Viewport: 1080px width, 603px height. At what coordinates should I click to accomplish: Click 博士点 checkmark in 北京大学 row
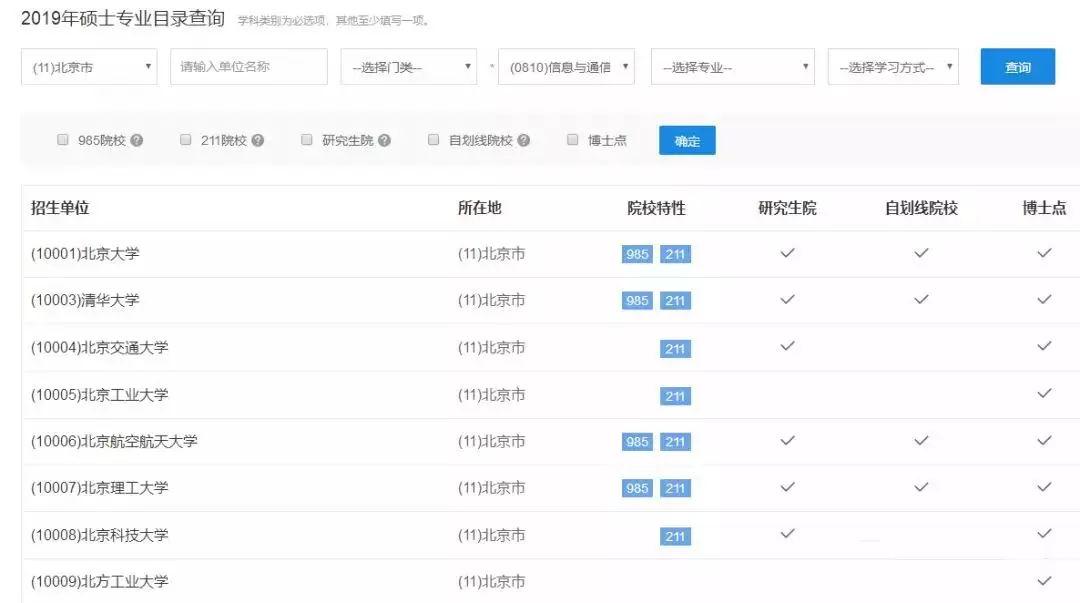point(1044,253)
